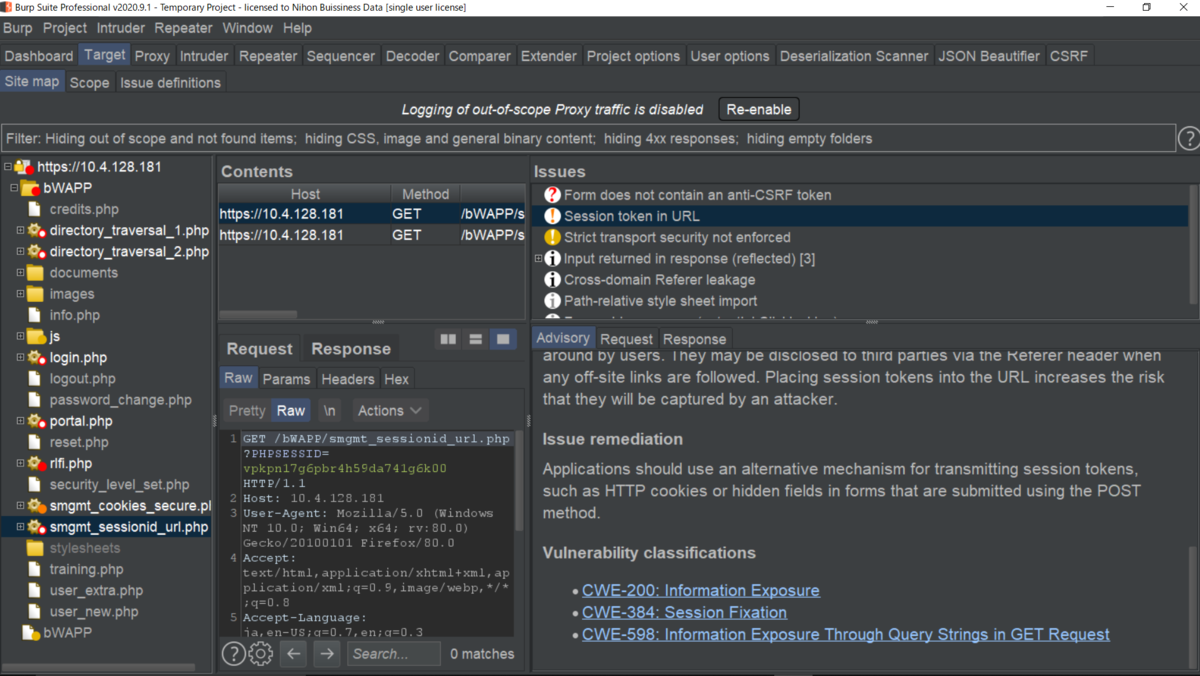Click the host lock icon for https://10.4.128.181

[24, 167]
